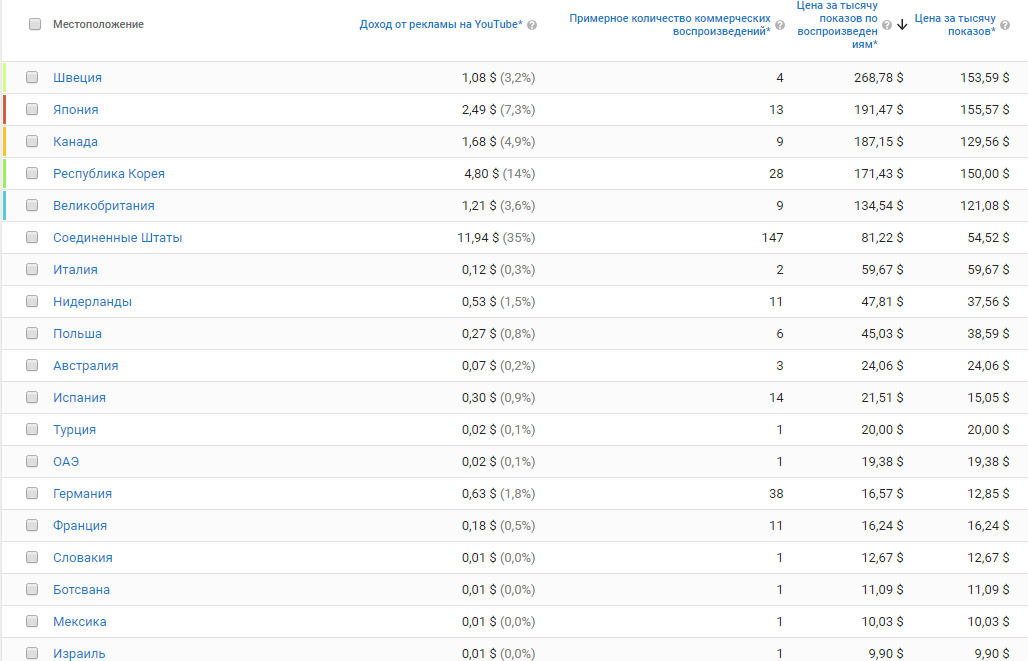Check the Республика Корея row checkbox
Viewport: 1028px width, 661px height.
tap(32, 173)
